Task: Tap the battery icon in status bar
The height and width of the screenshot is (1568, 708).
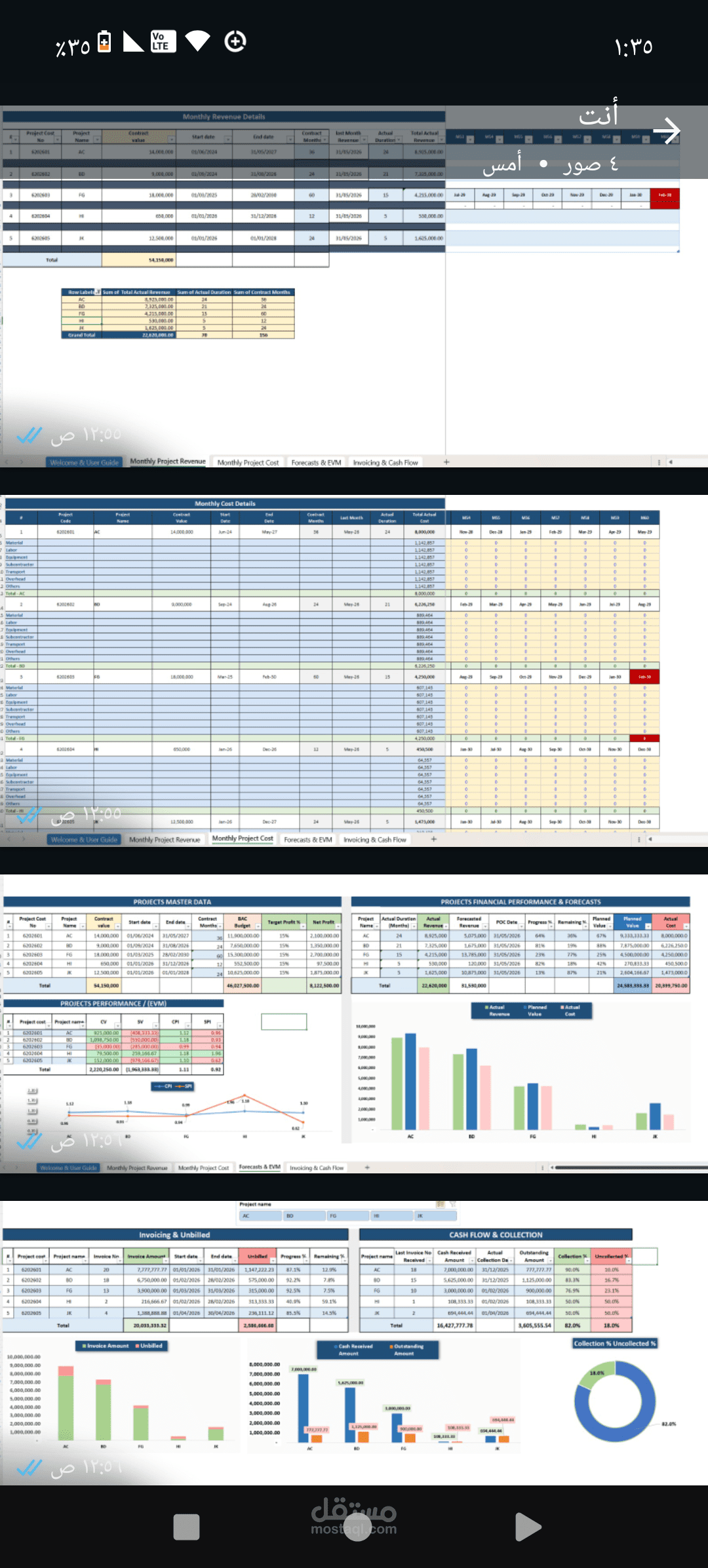Action: tap(104, 41)
